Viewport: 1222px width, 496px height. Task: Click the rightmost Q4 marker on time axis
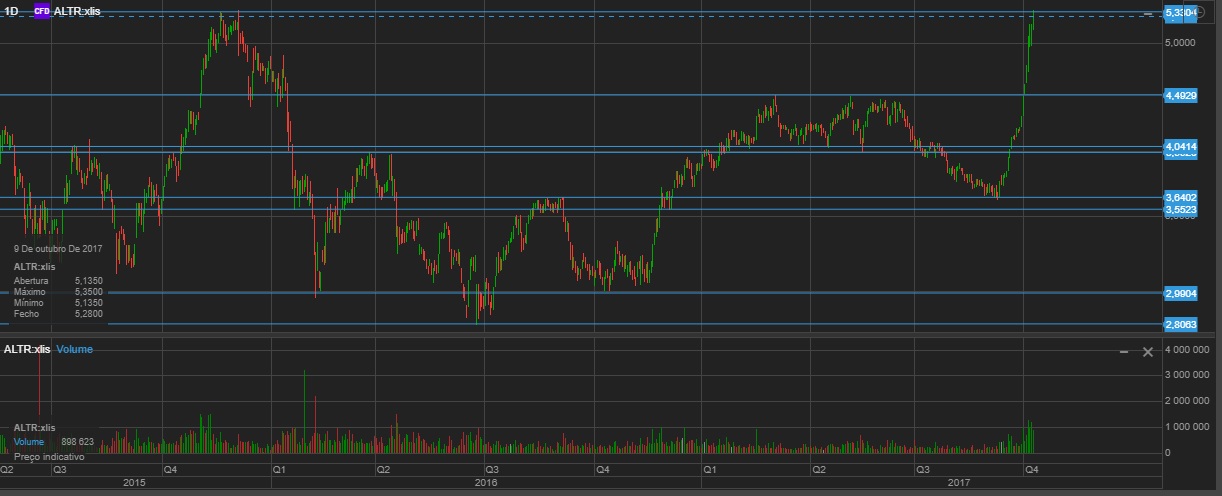click(x=1030, y=468)
